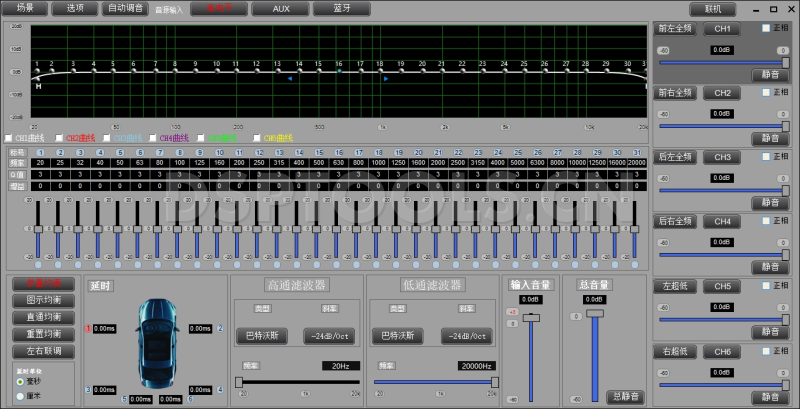Image resolution: width=800 pixels, height=409 pixels.
Task: Click the left blue arrow on graph
Action: coord(290,78)
